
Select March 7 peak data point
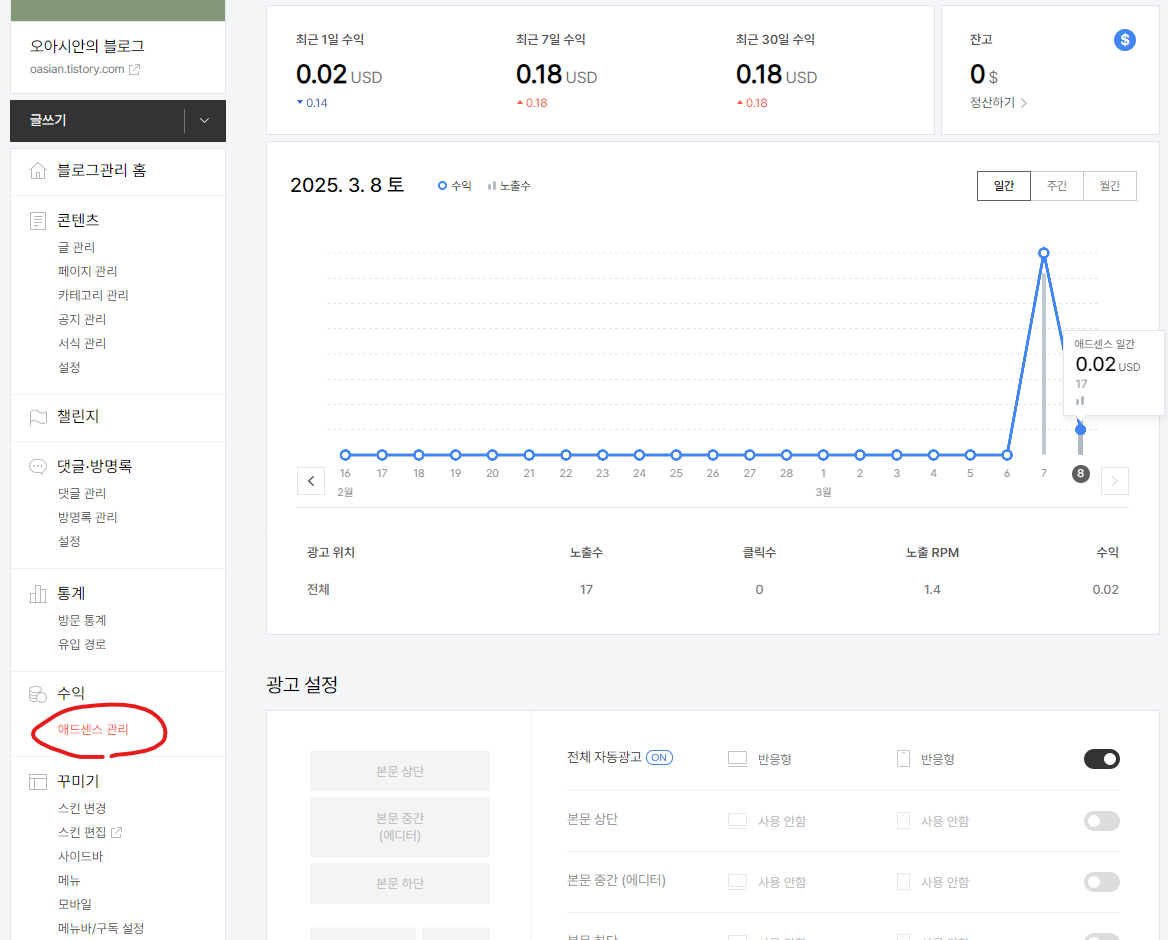click(1044, 253)
